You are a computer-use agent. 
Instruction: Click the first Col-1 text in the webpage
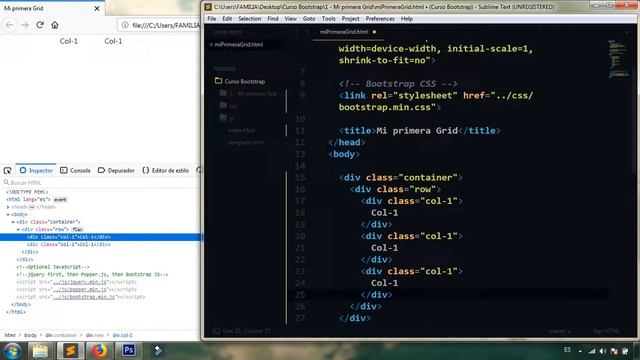[x=69, y=41]
